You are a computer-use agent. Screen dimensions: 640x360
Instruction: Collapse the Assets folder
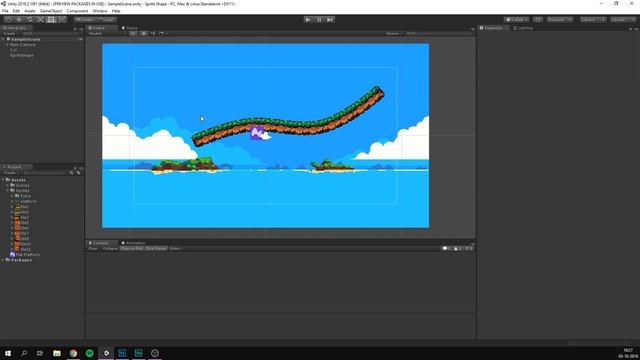(3, 180)
